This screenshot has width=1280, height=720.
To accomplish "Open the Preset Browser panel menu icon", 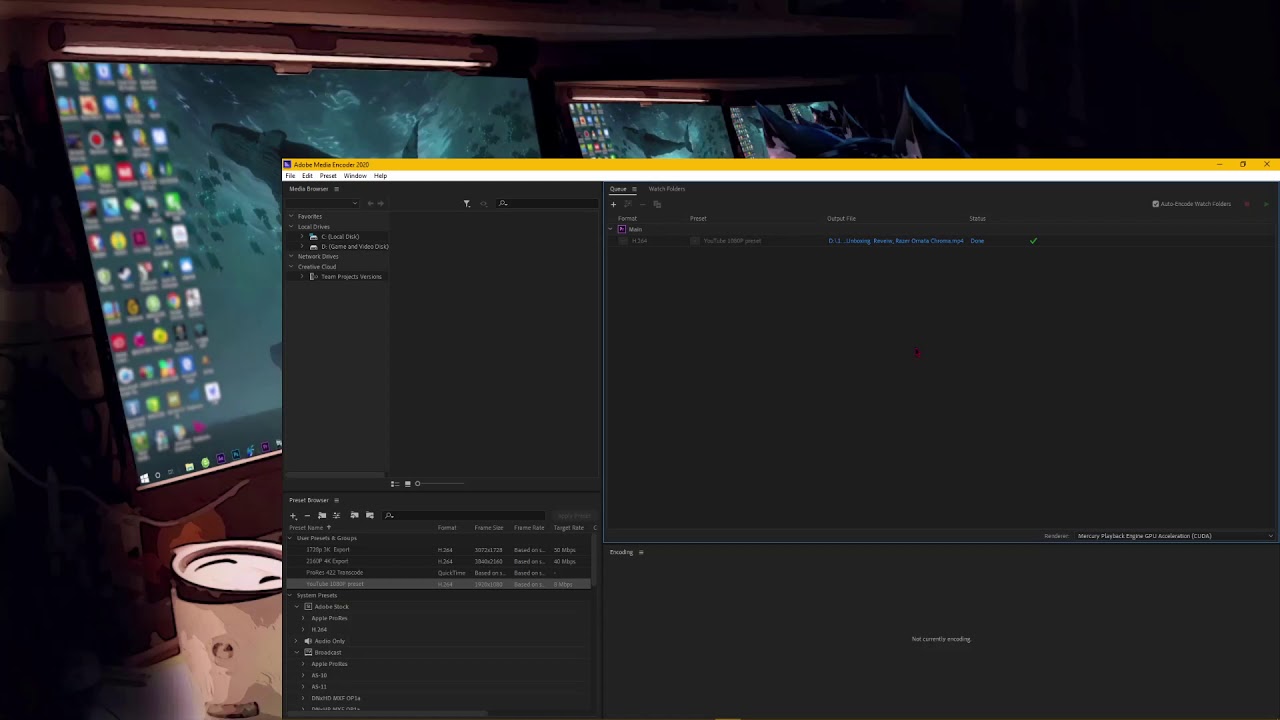I will pos(336,500).
